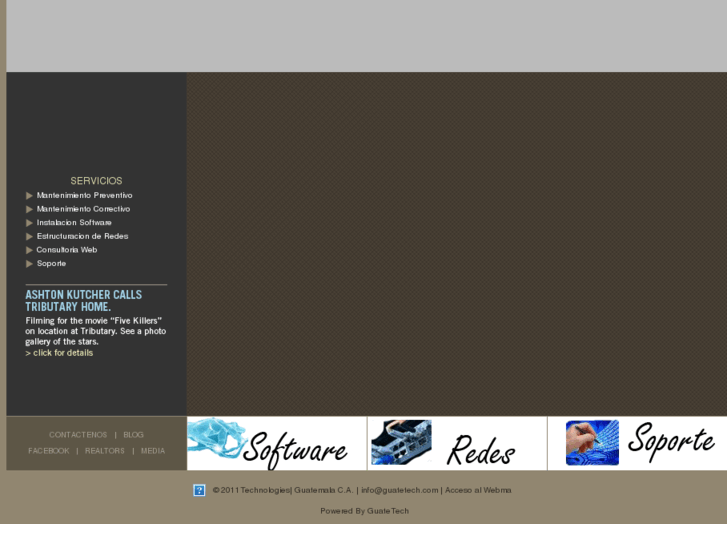Click arrow beside Mantenimiento Preventivo
The image size is (727, 545).
29,195
